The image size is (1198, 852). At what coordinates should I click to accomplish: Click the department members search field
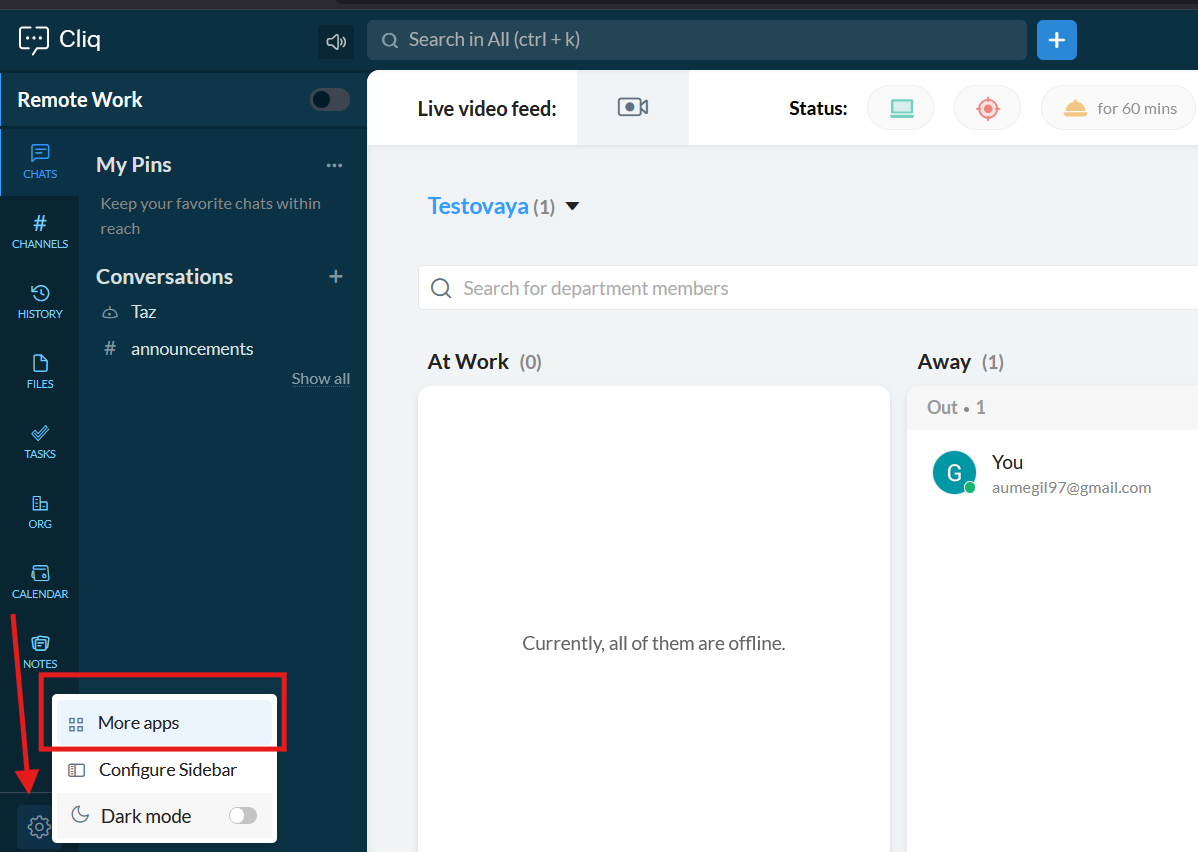[800, 288]
